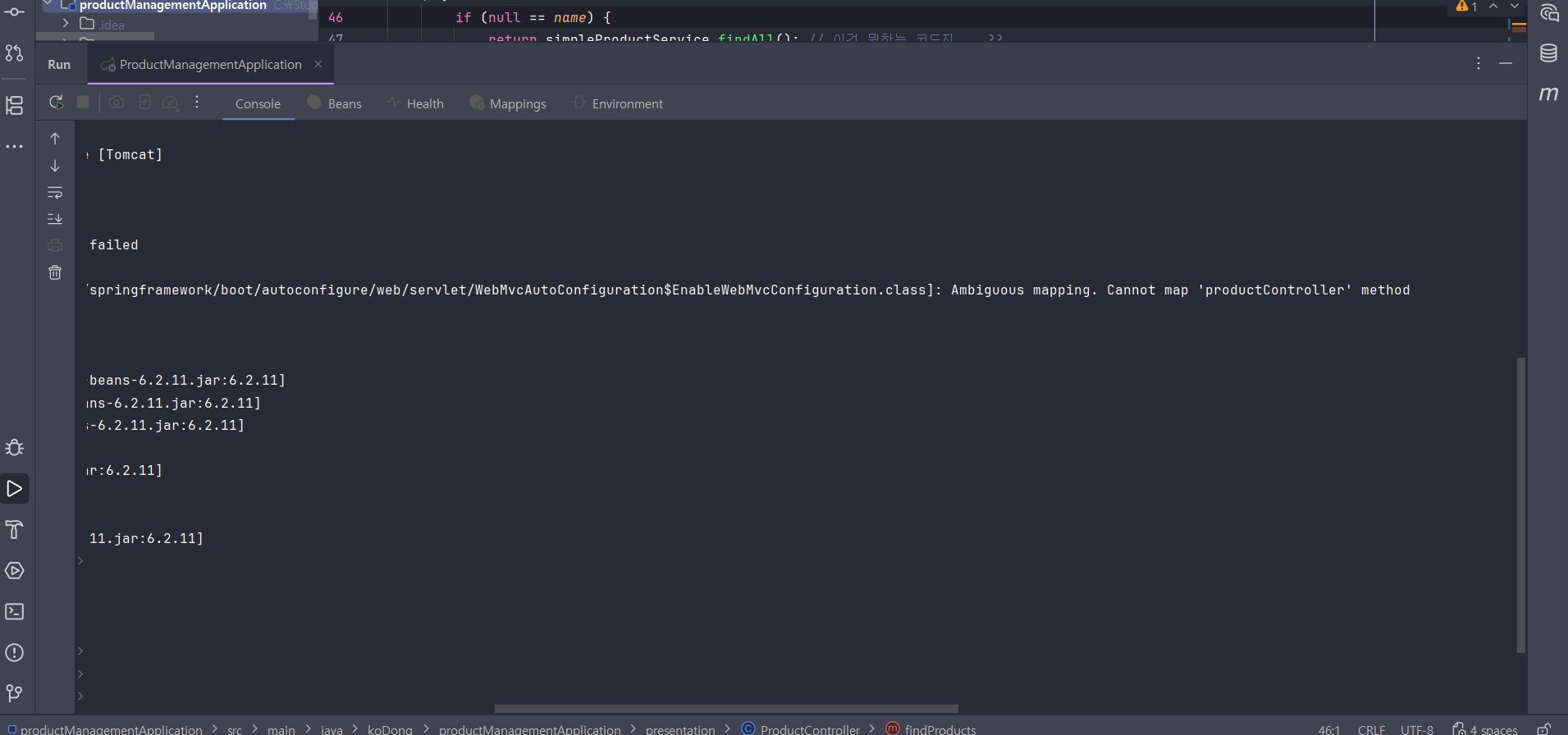The width and height of the screenshot is (1568, 735).
Task: Open the Problems tool window
Action: (15, 653)
